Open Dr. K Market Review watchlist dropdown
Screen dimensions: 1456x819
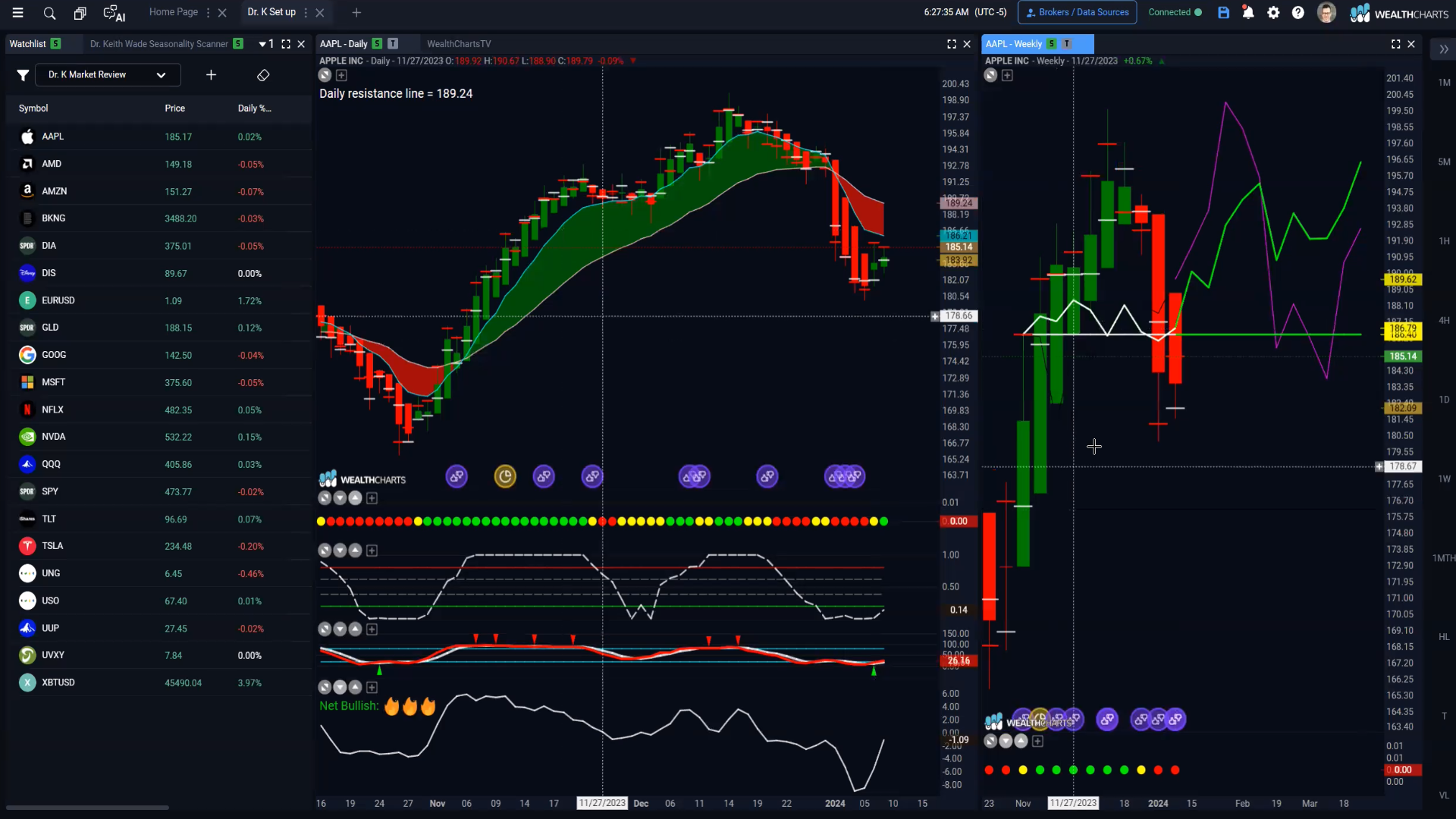108,75
